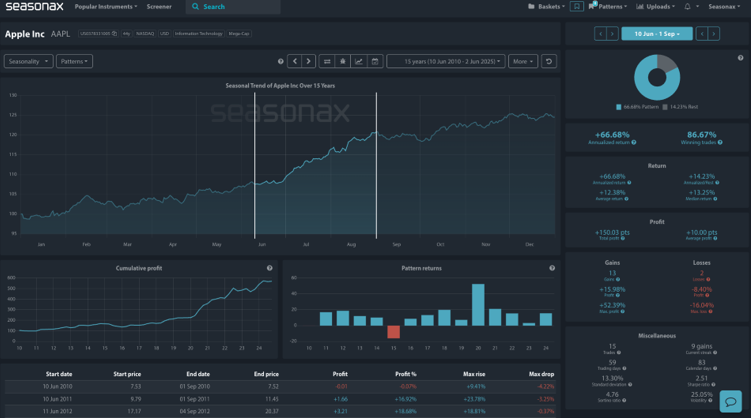Open Patterns dropdown in chart toolbar
The width and height of the screenshot is (751, 418).
pos(74,61)
